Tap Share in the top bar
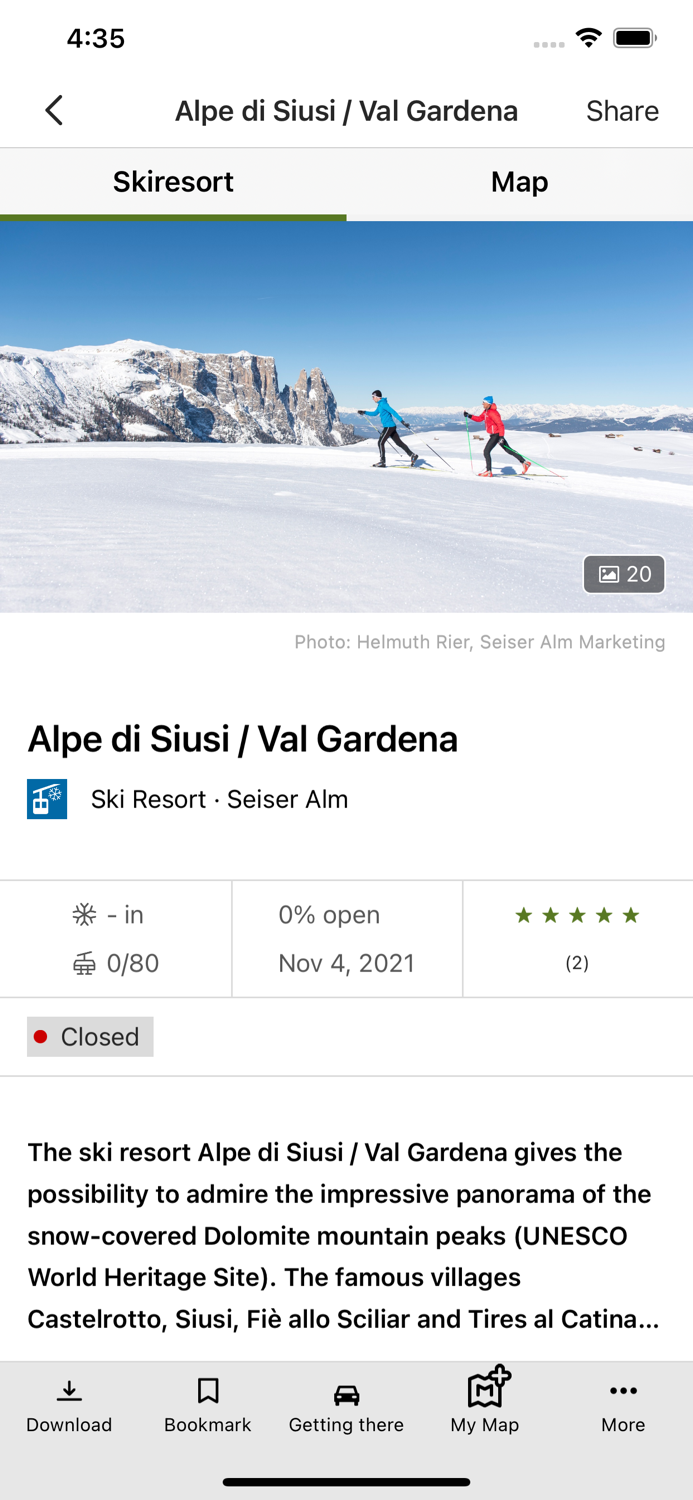The height and width of the screenshot is (1500, 693). click(x=622, y=111)
